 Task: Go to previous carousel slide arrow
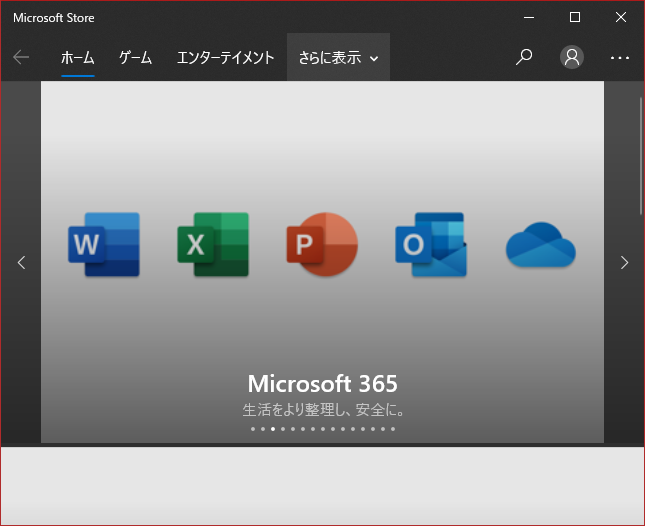[x=21, y=262]
